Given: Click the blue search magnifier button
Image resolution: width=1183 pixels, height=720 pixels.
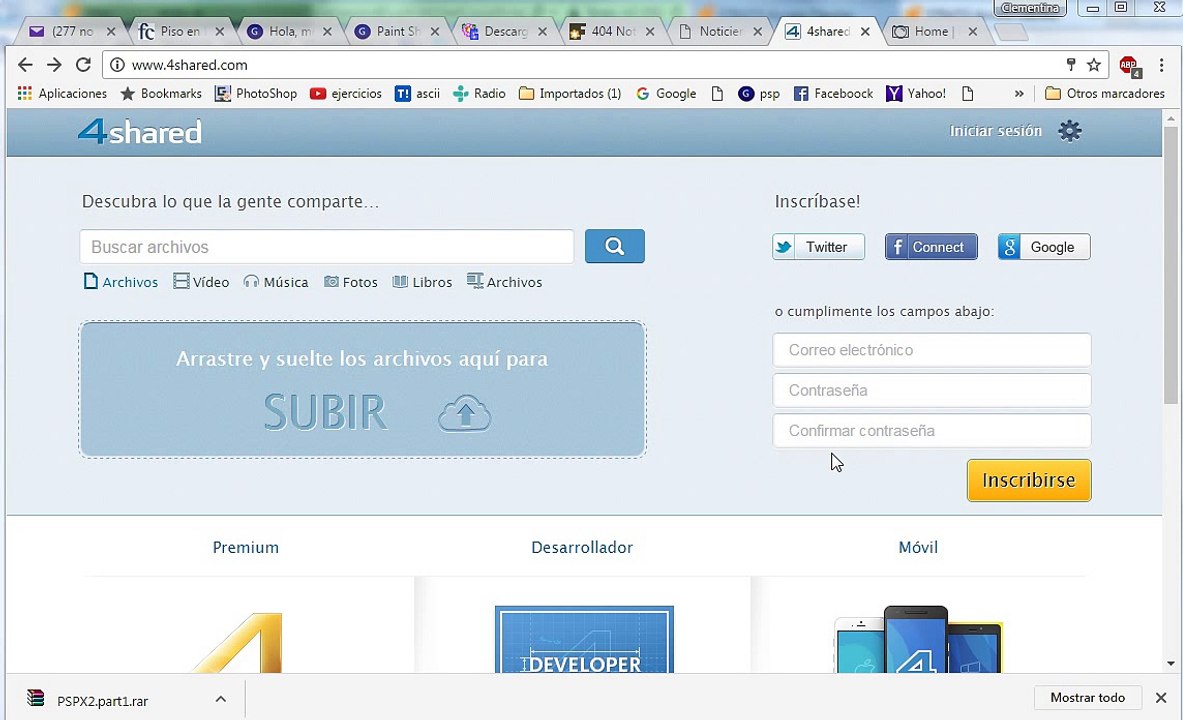Looking at the screenshot, I should coord(614,246).
